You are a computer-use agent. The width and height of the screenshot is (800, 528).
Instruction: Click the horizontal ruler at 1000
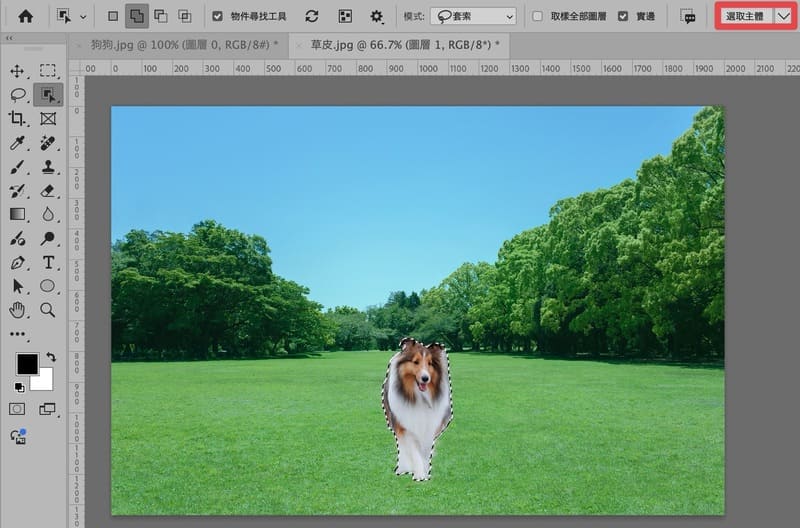428,68
